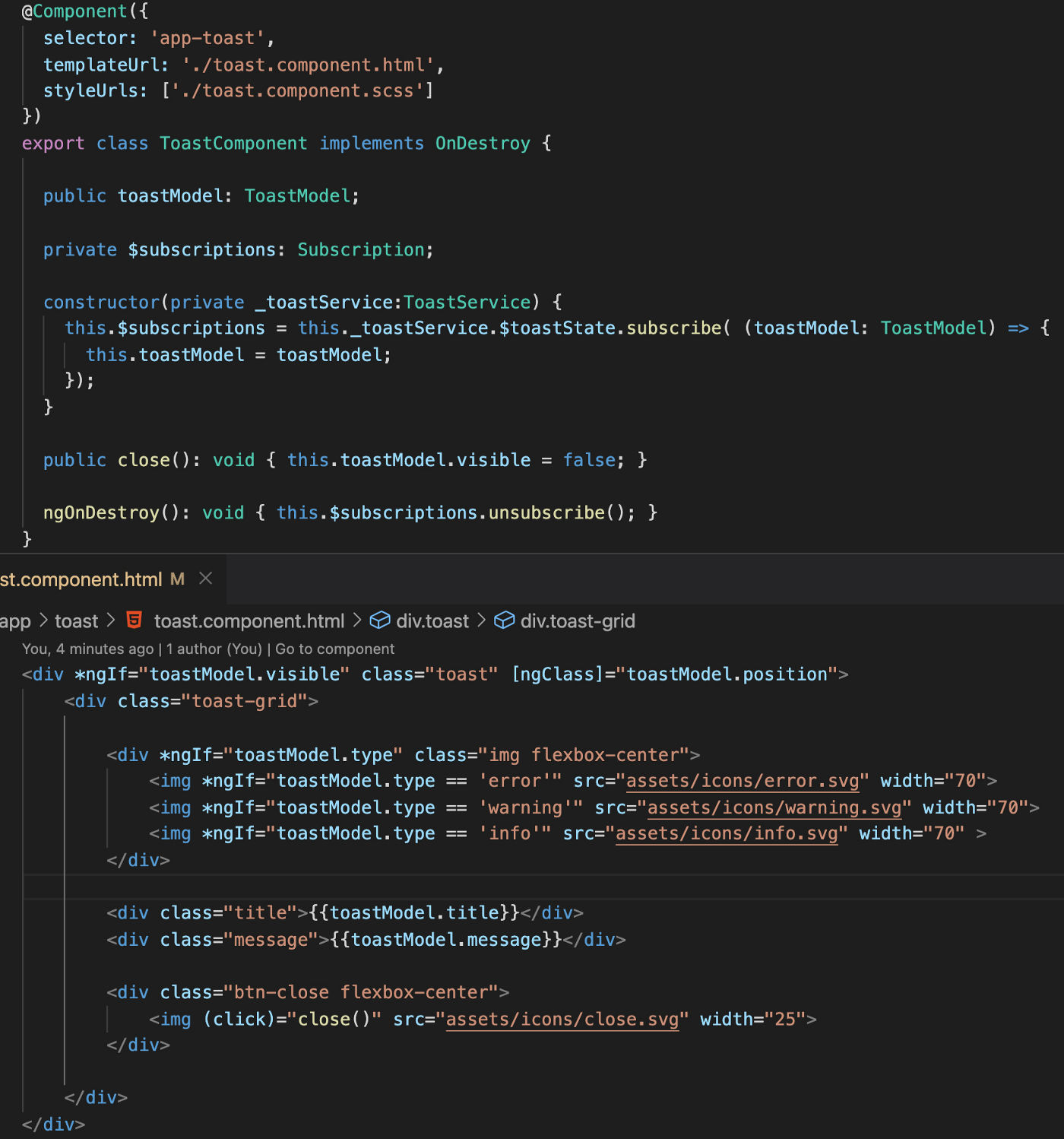Click 'img flexbox-center' class value
This screenshot has height=1139, width=1064.
[584, 755]
